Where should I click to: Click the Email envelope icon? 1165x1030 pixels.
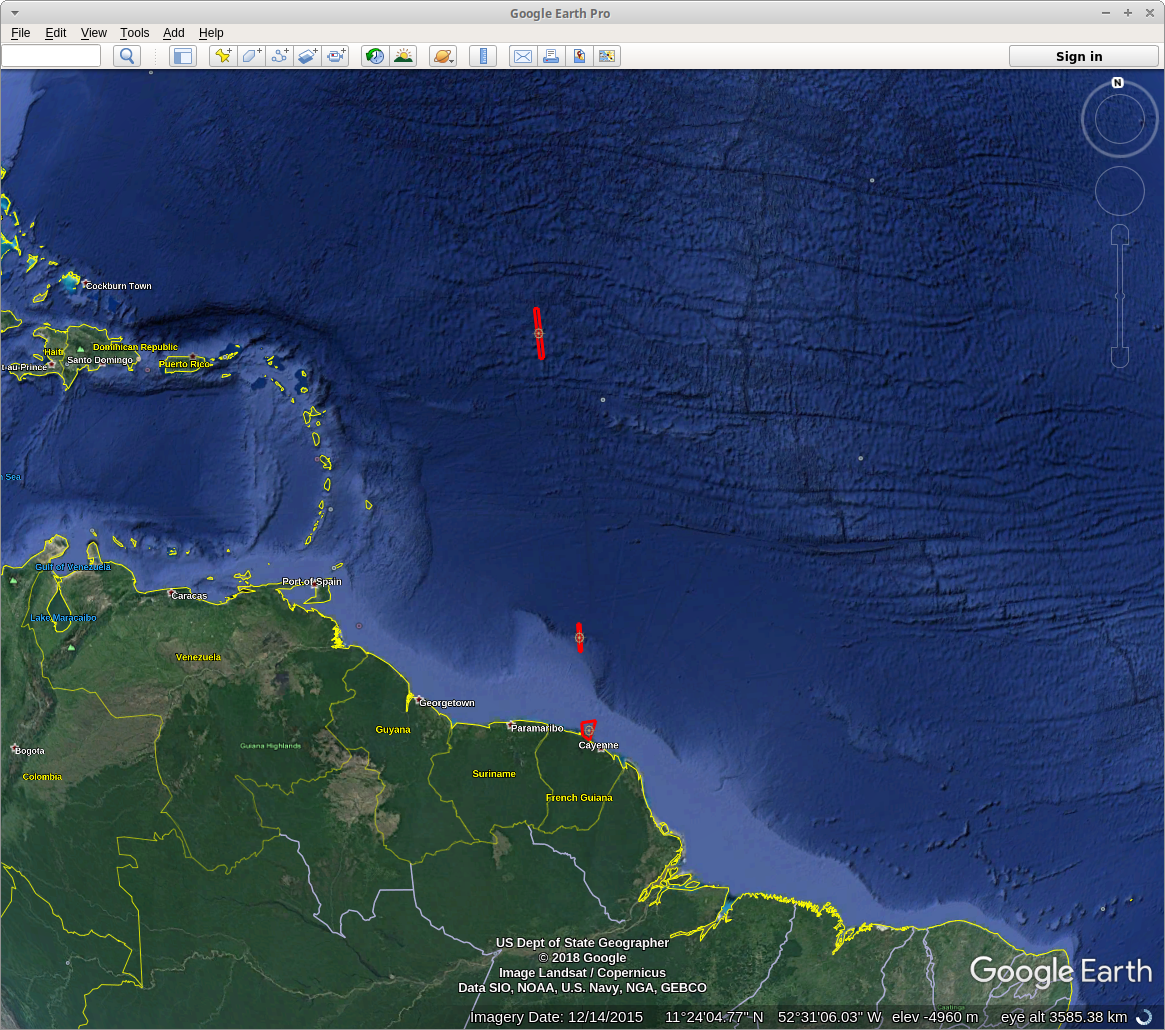tap(522, 56)
